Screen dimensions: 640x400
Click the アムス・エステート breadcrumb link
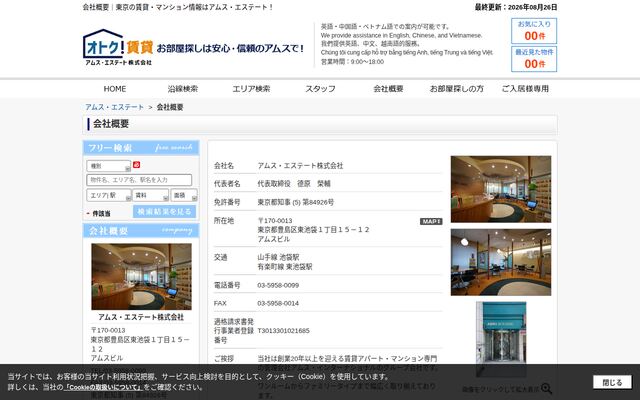[x=114, y=107]
